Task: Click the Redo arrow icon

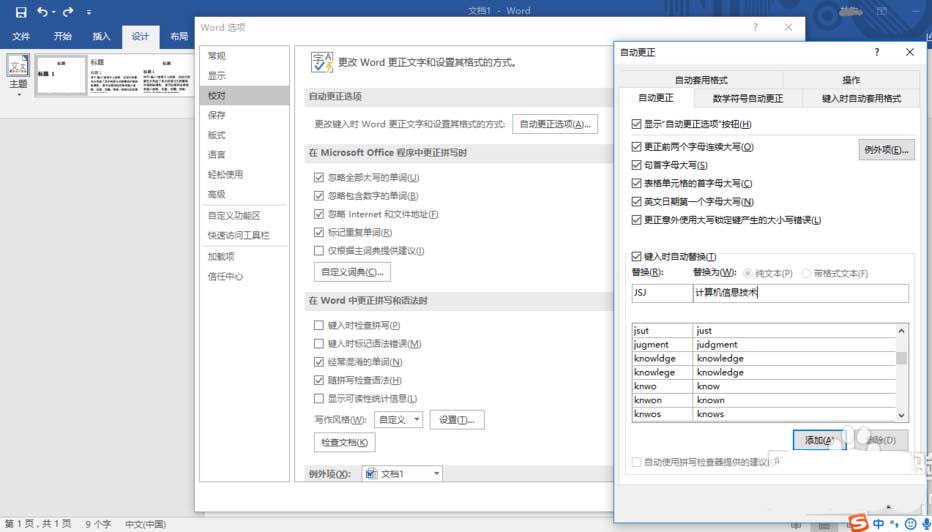Action: point(68,12)
